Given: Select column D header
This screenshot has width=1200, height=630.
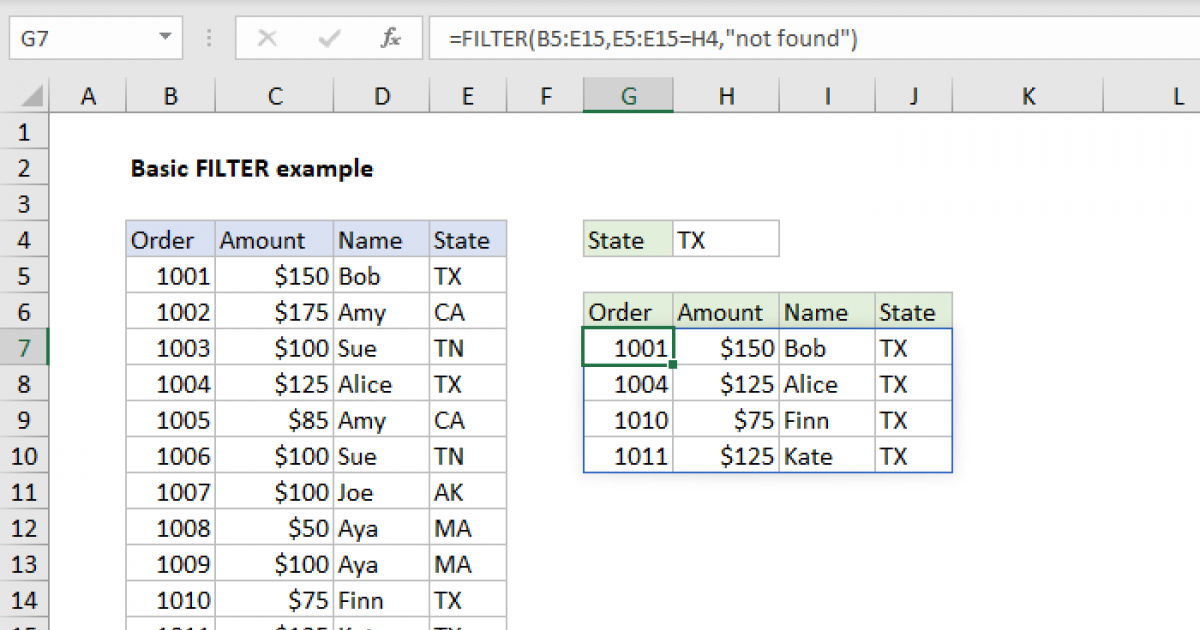Looking at the screenshot, I should [381, 96].
